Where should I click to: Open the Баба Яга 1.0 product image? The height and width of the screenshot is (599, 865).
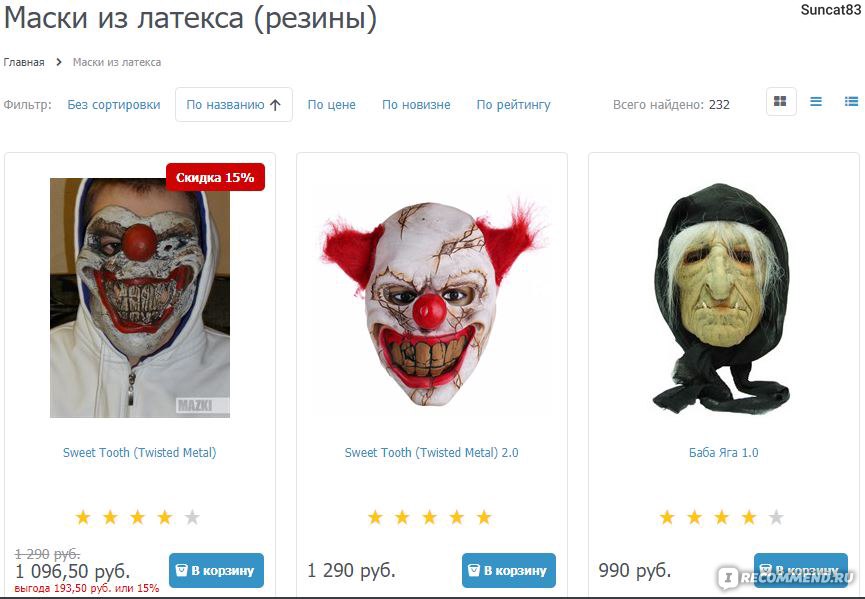[723, 298]
